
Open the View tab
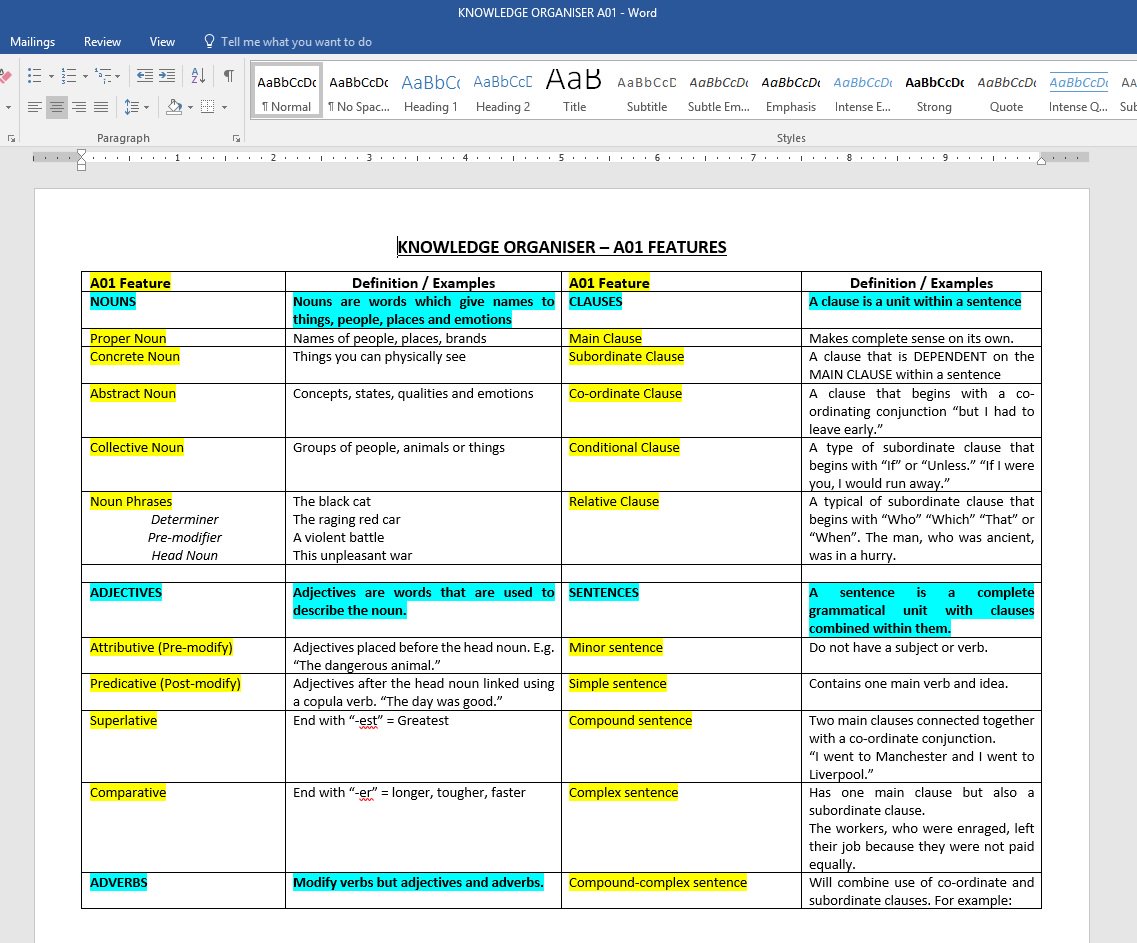(162, 41)
